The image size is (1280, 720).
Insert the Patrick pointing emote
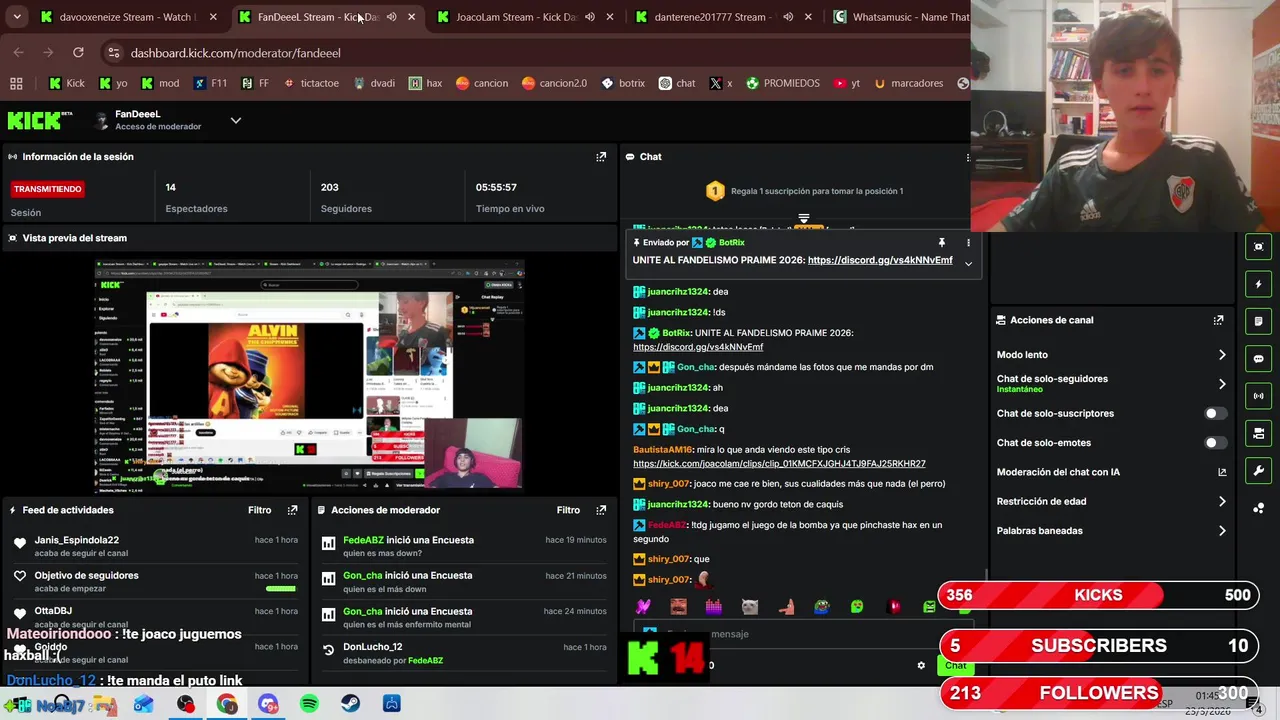(x=786, y=606)
